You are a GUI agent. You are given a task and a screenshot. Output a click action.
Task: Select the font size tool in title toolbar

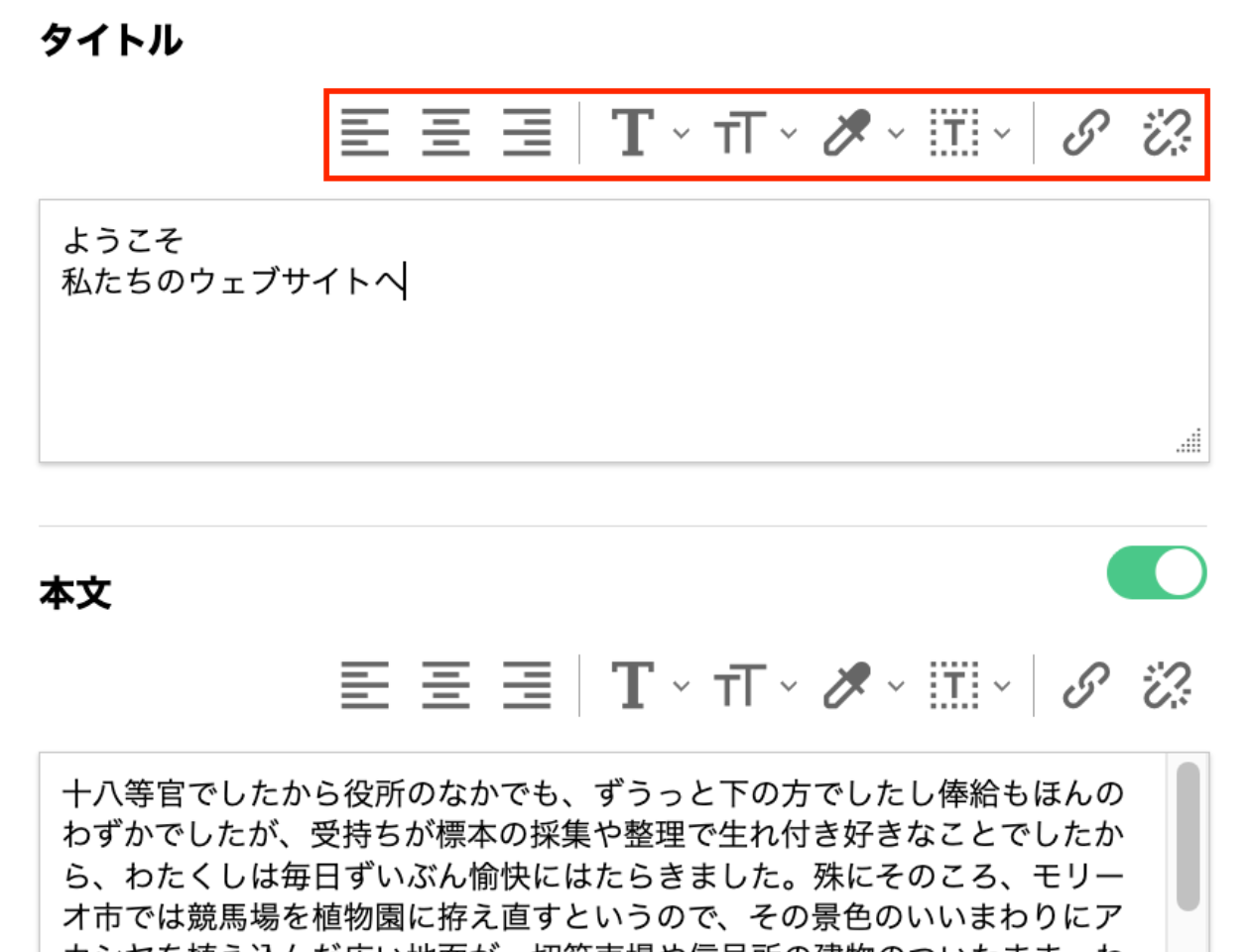pyautogui.click(x=742, y=132)
